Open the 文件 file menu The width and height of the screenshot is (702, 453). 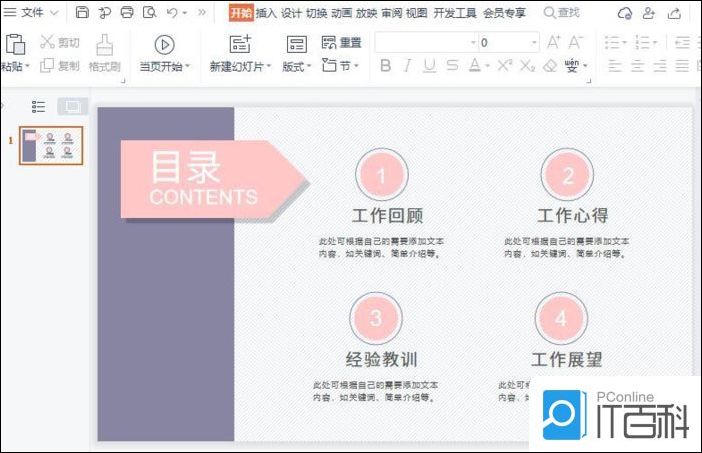[x=31, y=13]
